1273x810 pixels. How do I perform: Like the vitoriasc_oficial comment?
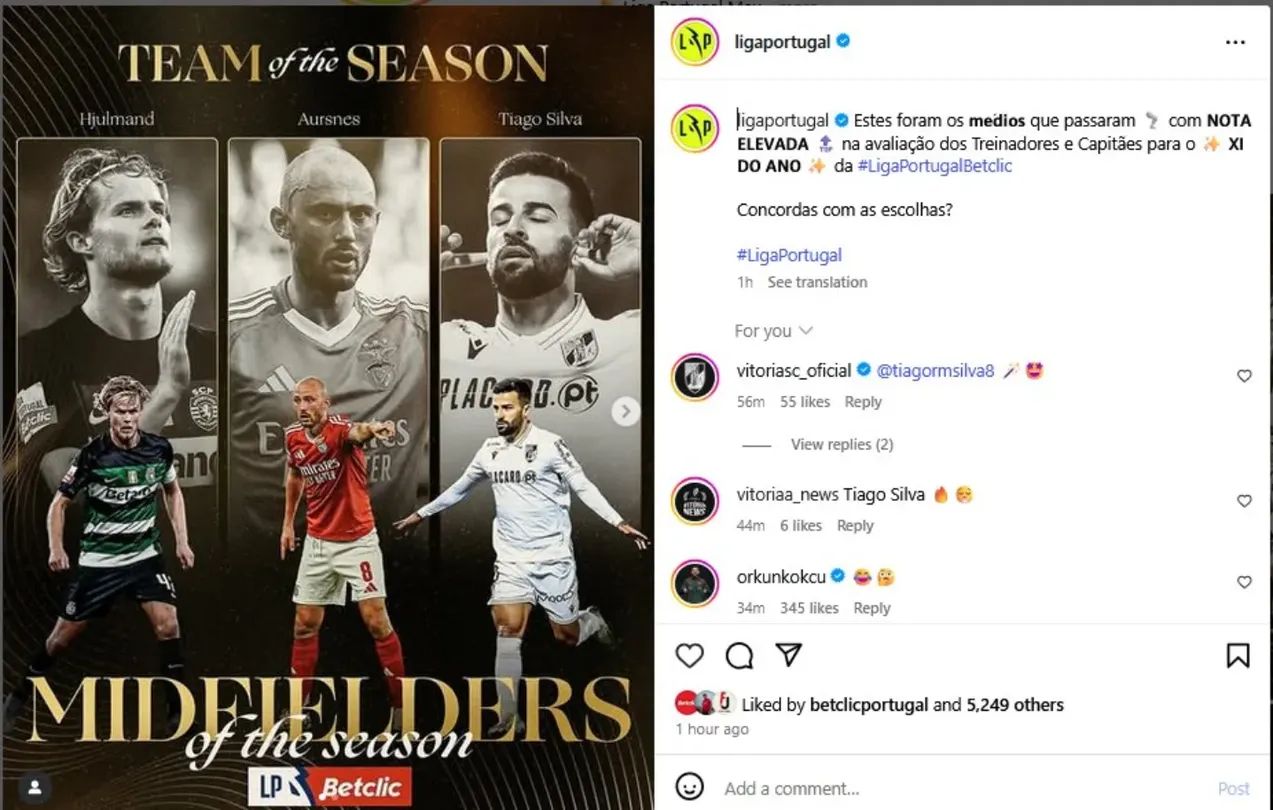click(1244, 376)
